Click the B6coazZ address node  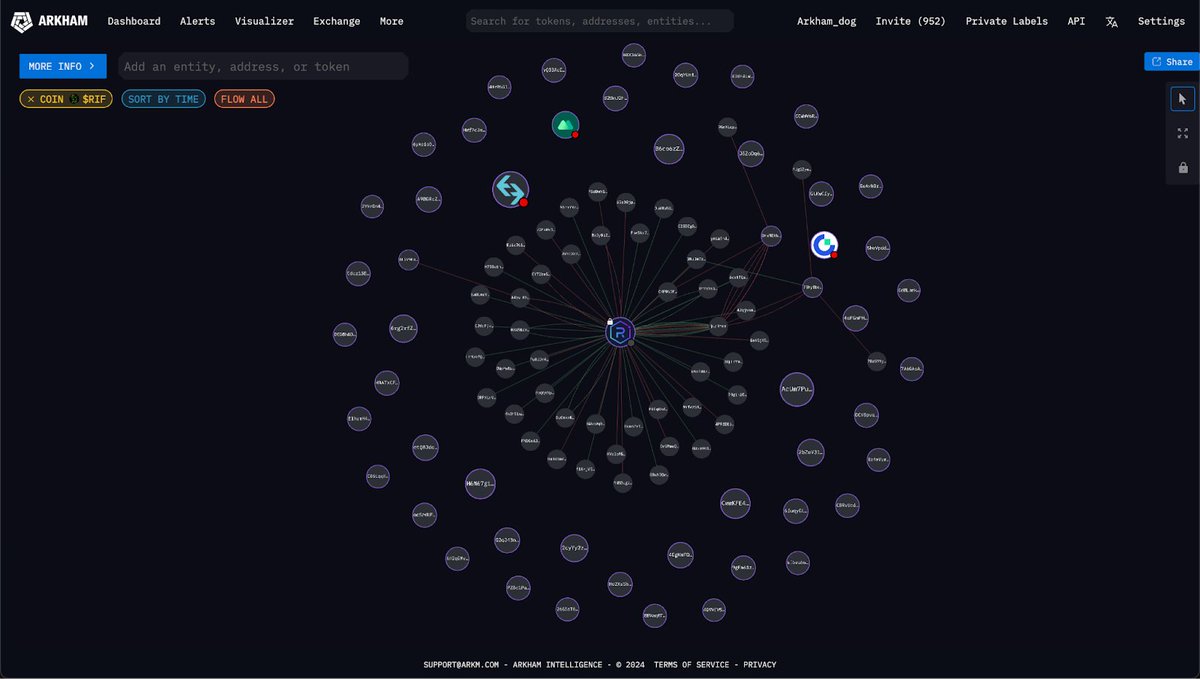coord(669,149)
